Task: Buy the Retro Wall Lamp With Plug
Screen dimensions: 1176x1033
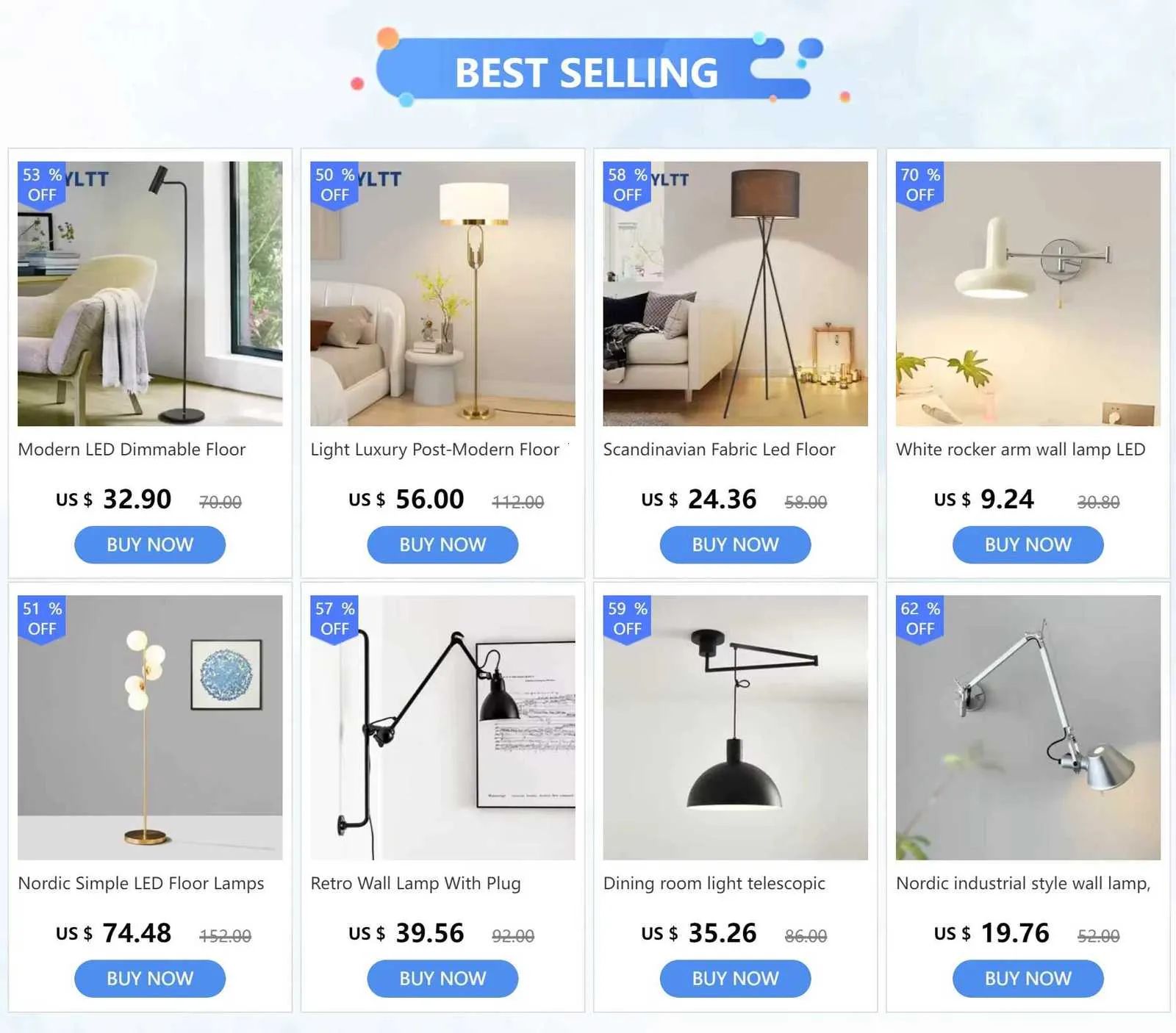Action: [x=442, y=979]
